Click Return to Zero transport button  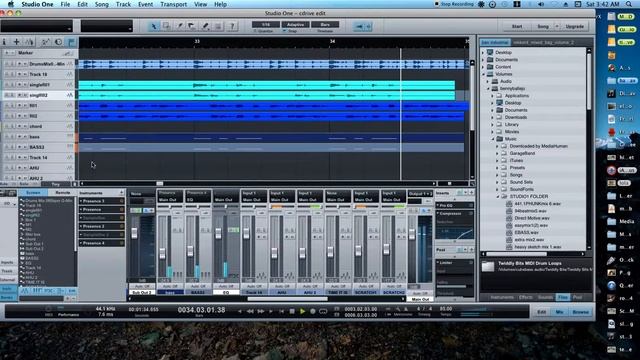tap(281, 311)
